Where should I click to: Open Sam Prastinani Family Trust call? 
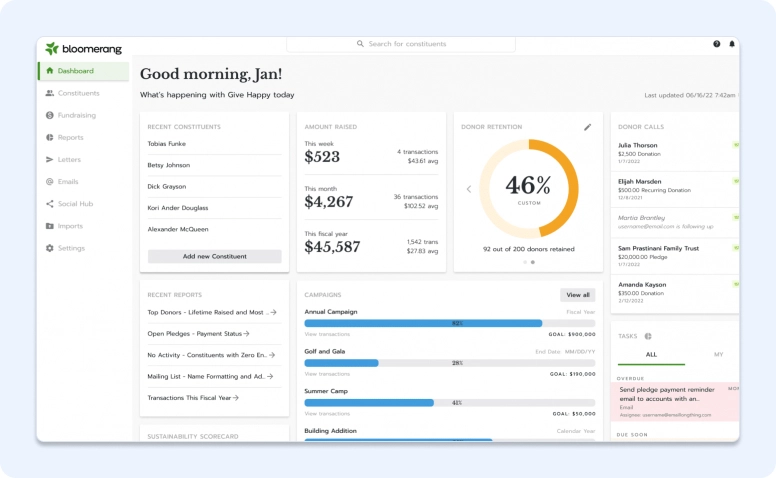pyautogui.click(x=675, y=256)
